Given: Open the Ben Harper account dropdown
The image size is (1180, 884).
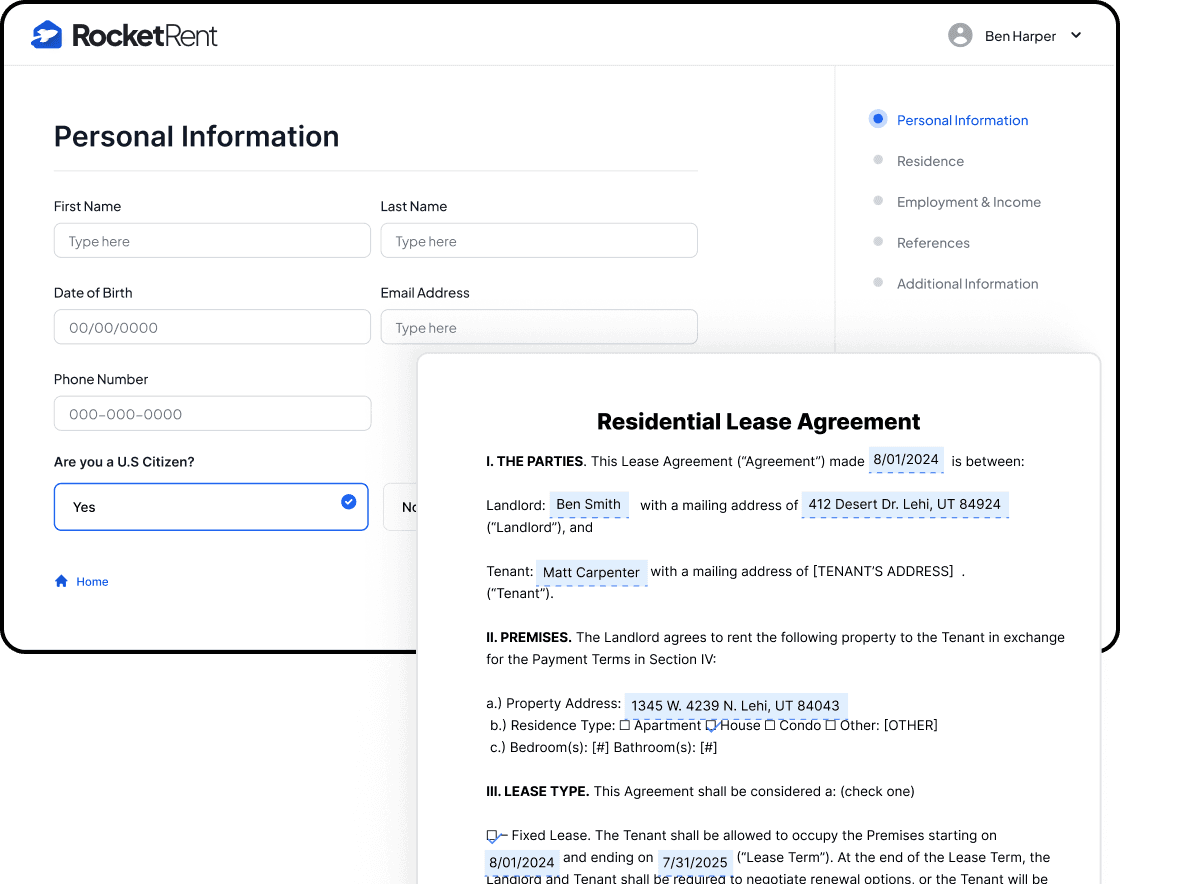Looking at the screenshot, I should tap(1076, 35).
